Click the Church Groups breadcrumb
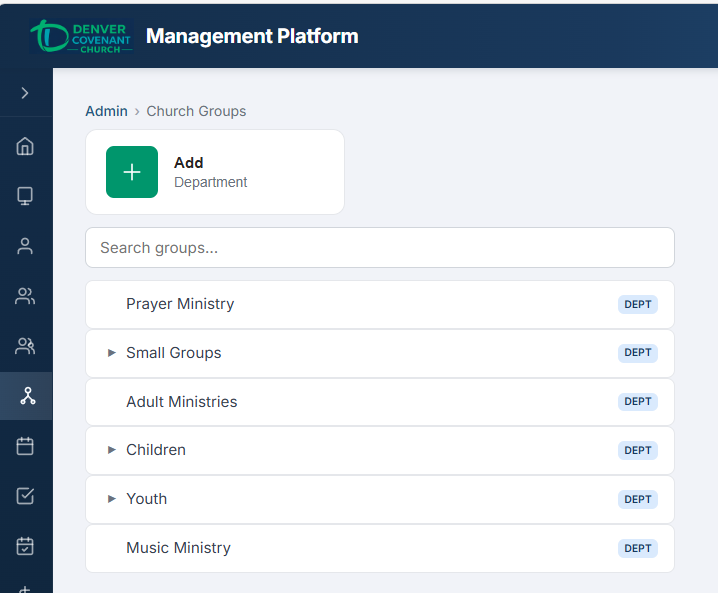Viewport: 718px width, 593px height. pos(196,111)
